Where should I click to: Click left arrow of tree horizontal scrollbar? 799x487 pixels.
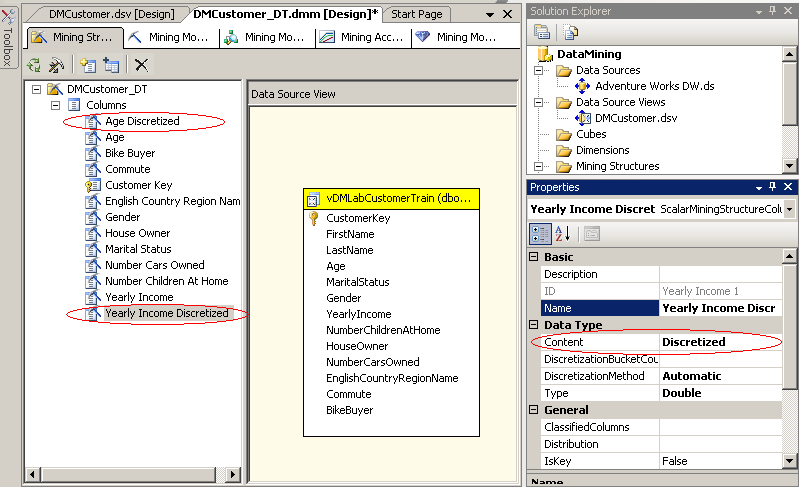coord(32,475)
